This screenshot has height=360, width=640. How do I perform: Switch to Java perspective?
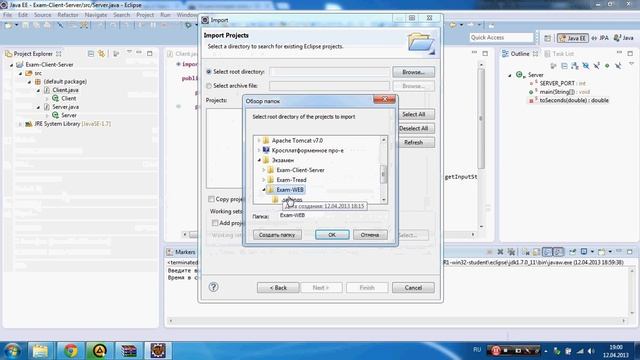pyautogui.click(x=624, y=38)
